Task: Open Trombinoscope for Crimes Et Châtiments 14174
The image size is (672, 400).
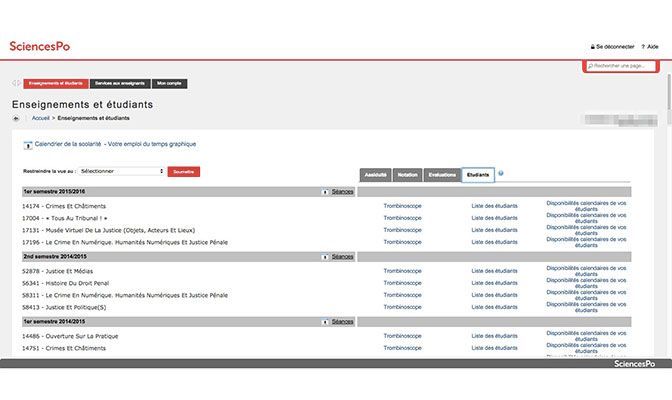Action: point(403,205)
